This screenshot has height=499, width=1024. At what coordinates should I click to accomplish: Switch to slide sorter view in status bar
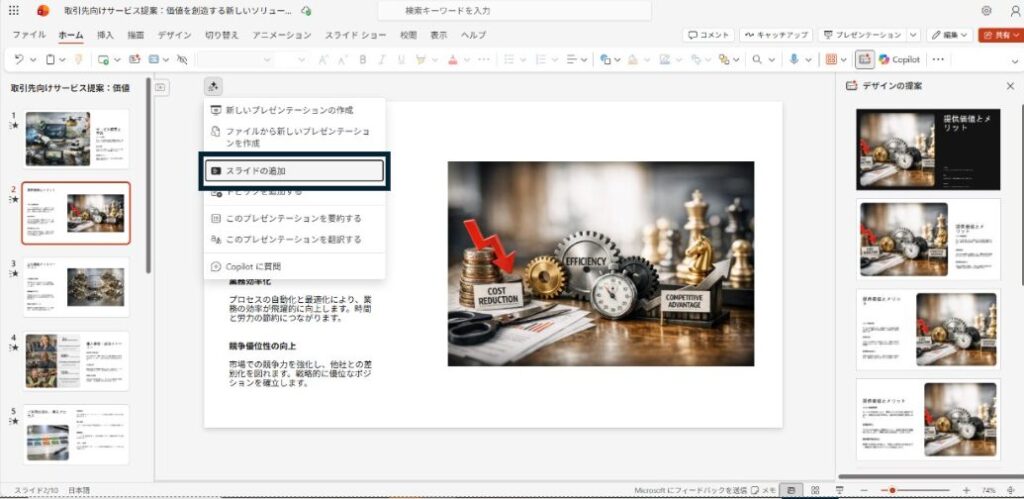(x=816, y=491)
